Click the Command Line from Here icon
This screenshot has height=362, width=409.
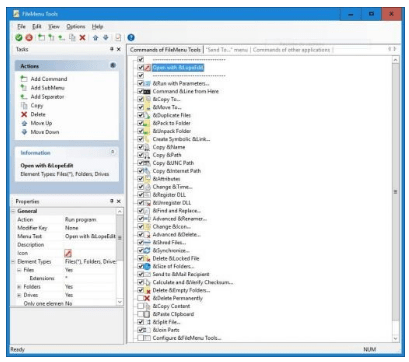click(147, 91)
